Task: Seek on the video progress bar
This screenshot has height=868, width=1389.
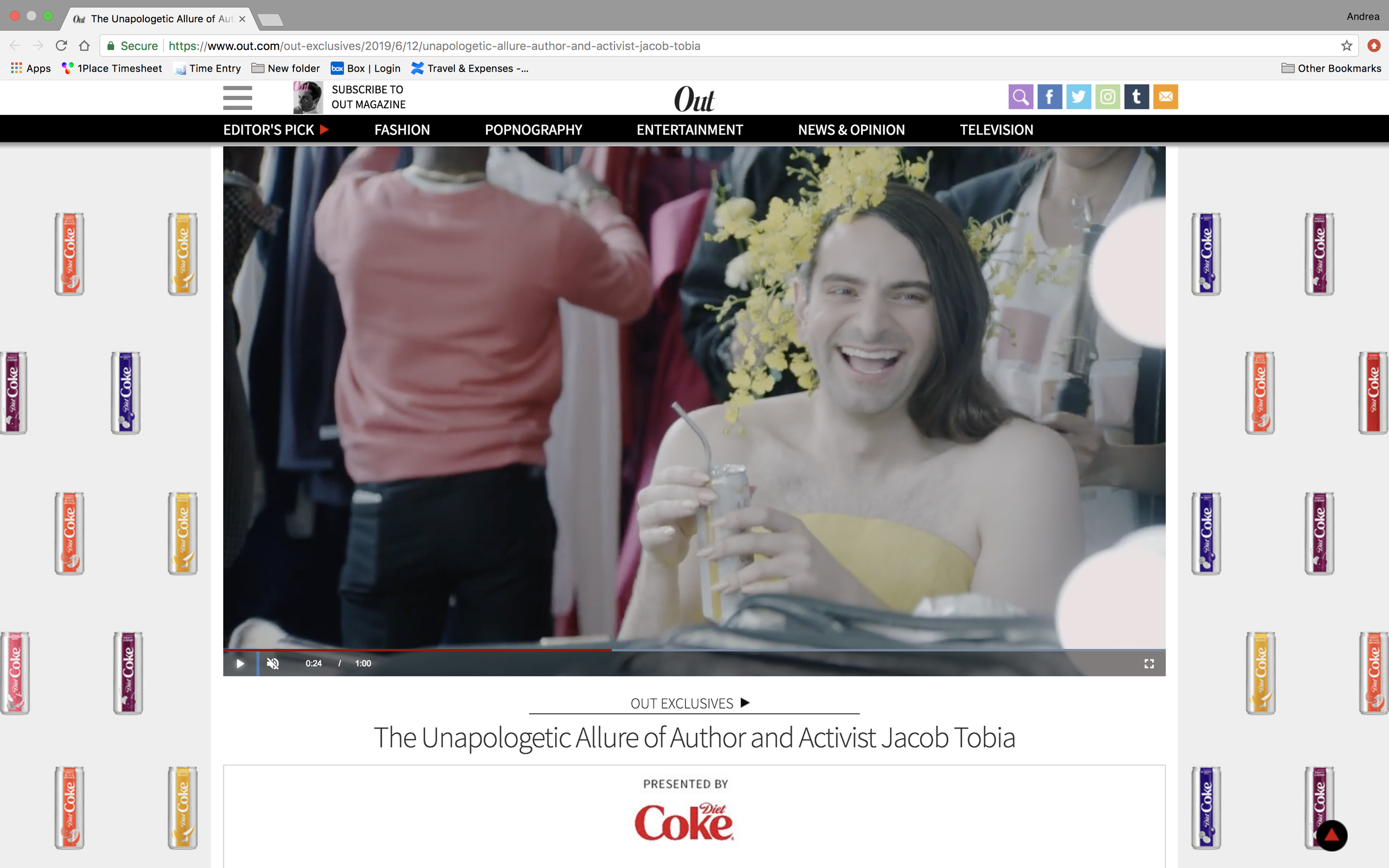Action: pos(694,650)
